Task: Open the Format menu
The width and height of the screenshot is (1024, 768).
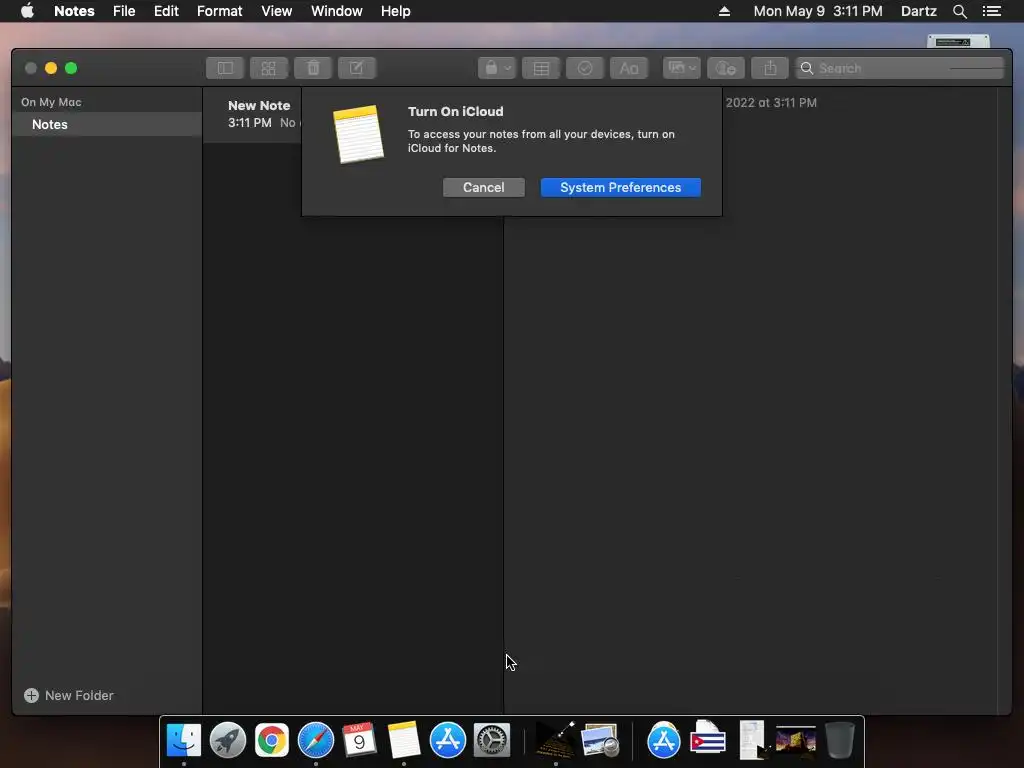Action: click(x=219, y=11)
